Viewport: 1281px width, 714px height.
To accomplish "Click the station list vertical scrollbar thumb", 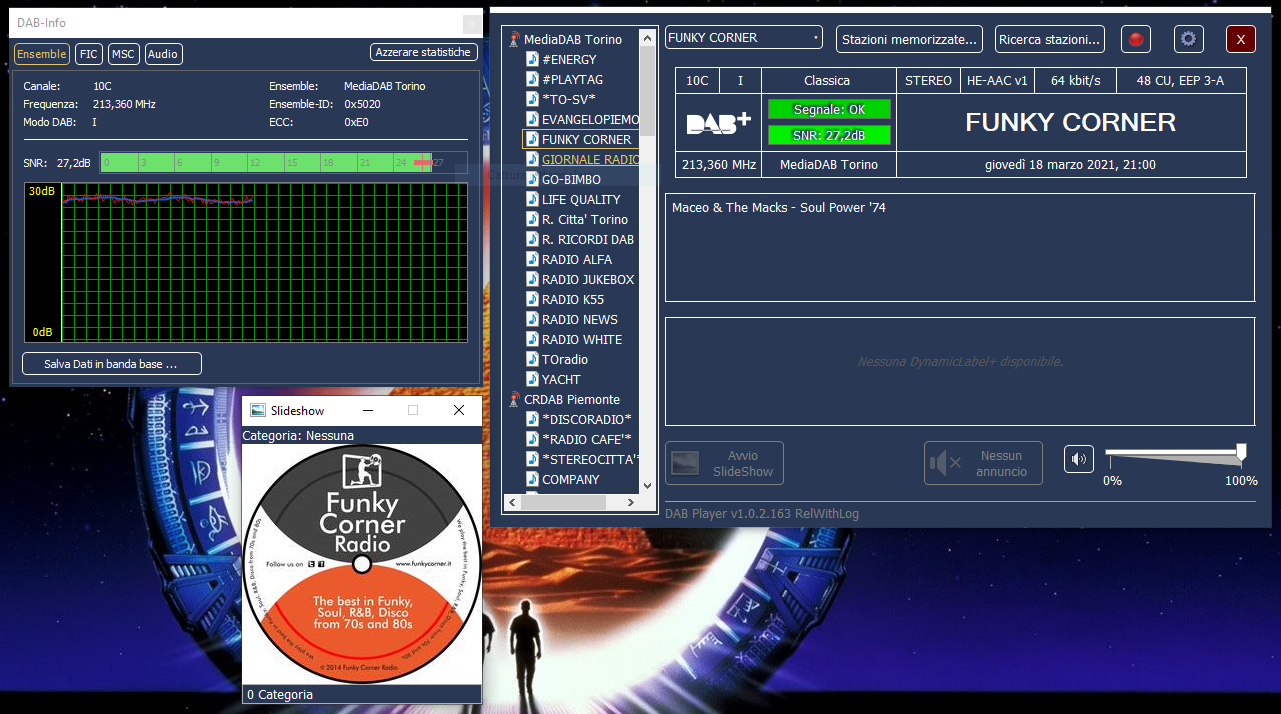I will [647, 92].
